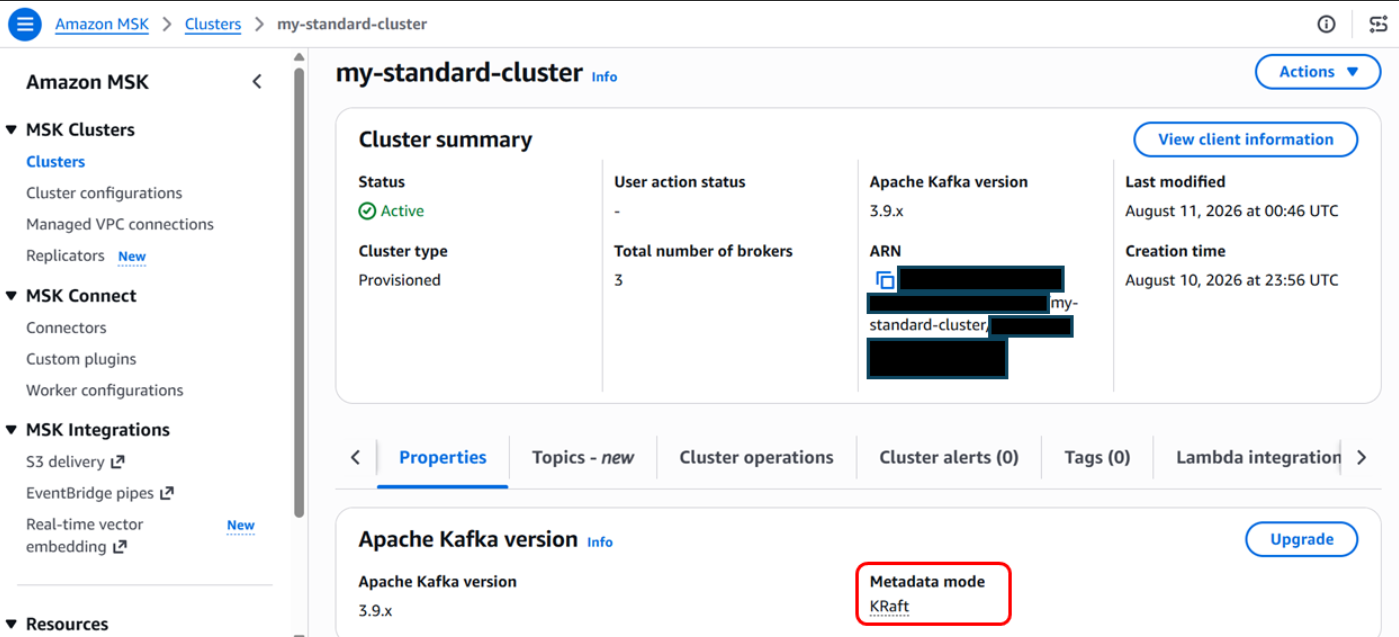The height and width of the screenshot is (637, 1399).
Task: Open the settings sliders icon at top right
Action: [1378, 24]
